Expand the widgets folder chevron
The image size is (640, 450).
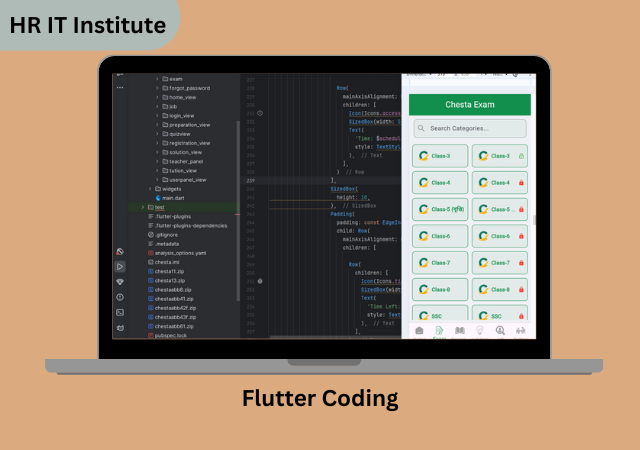150,189
